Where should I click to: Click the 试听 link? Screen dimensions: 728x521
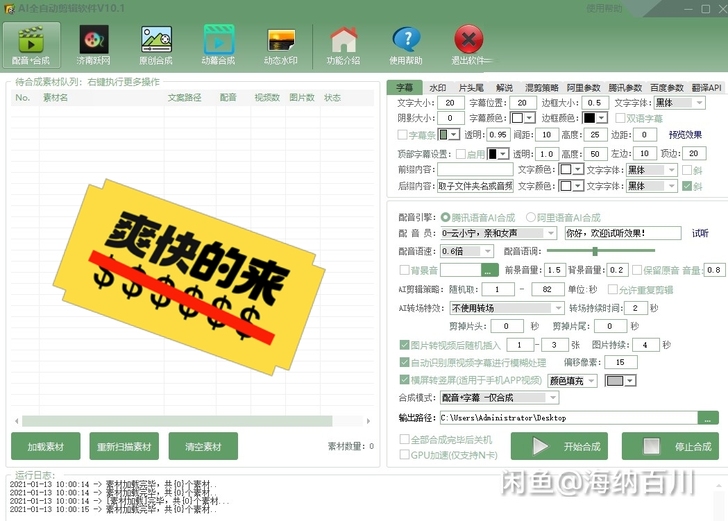(700, 233)
